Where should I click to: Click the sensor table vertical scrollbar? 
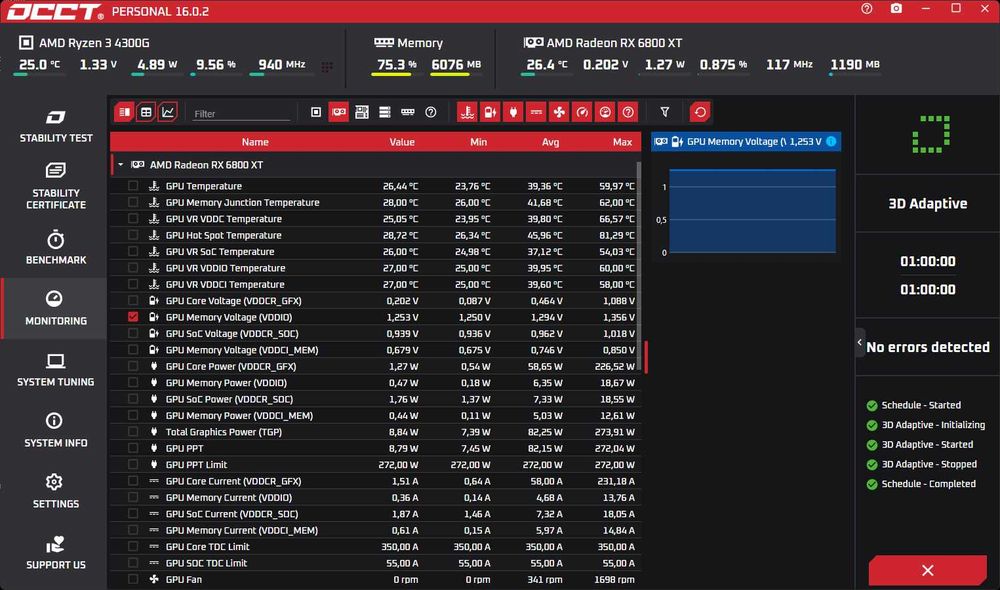click(x=638, y=265)
